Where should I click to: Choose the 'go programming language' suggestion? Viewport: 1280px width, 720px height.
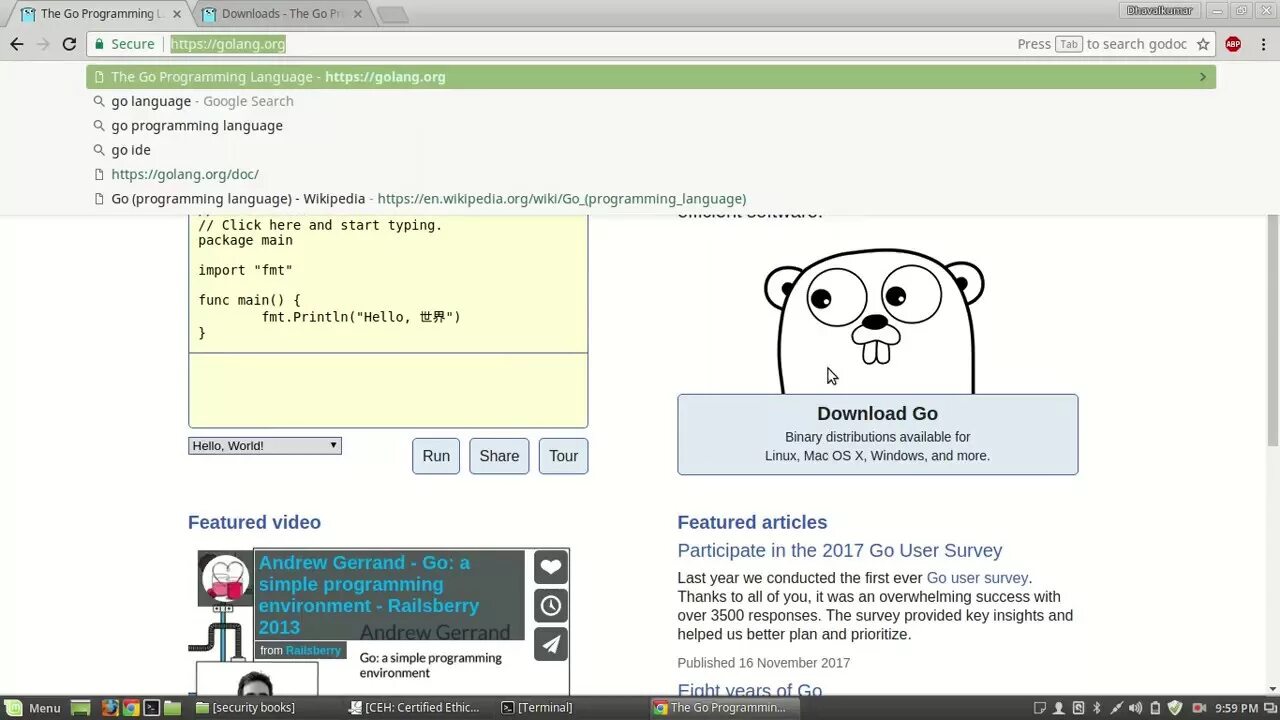[x=650, y=126]
